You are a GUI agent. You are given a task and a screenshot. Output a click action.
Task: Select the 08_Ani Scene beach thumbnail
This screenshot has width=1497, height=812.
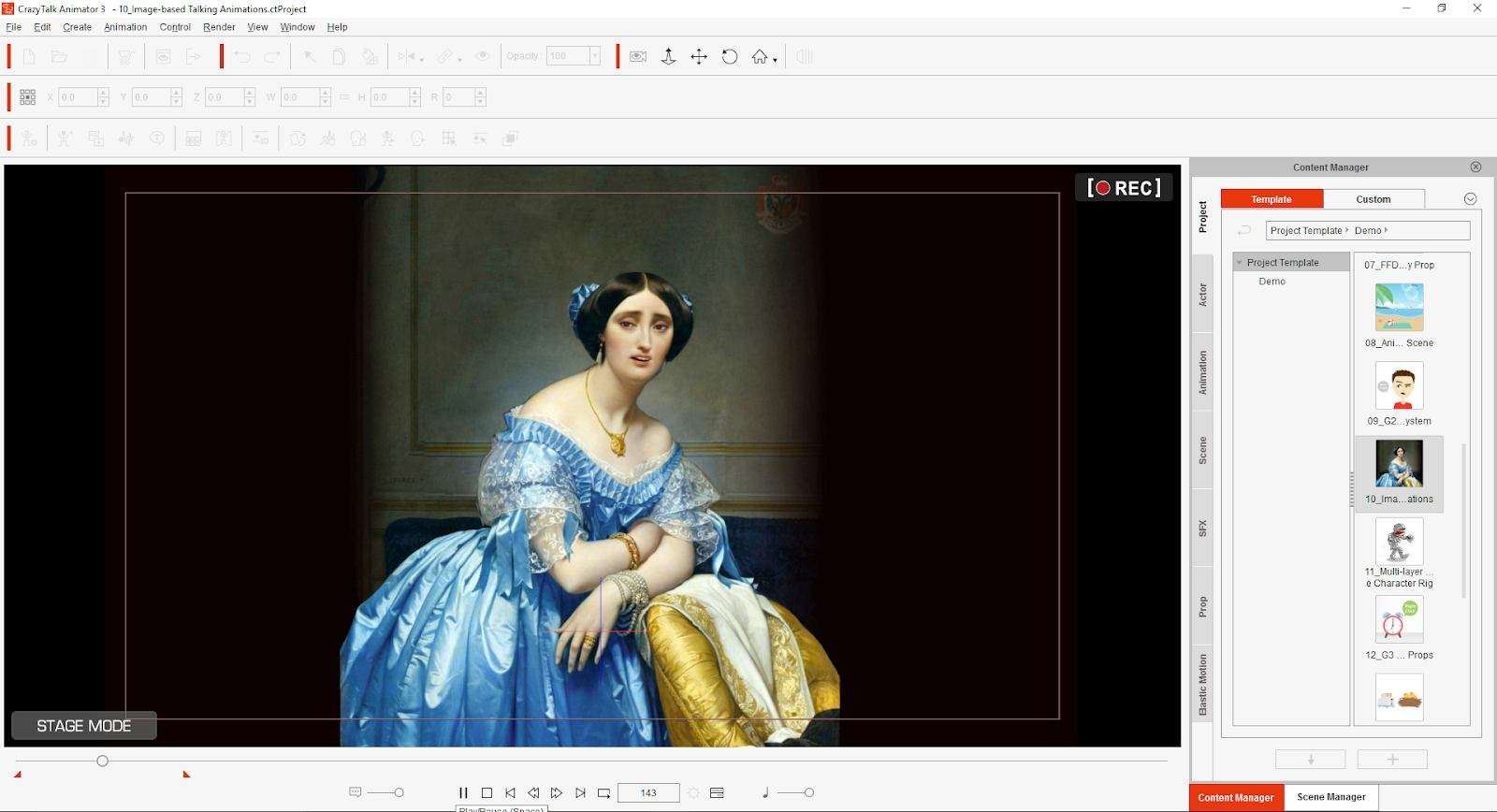coord(1400,307)
